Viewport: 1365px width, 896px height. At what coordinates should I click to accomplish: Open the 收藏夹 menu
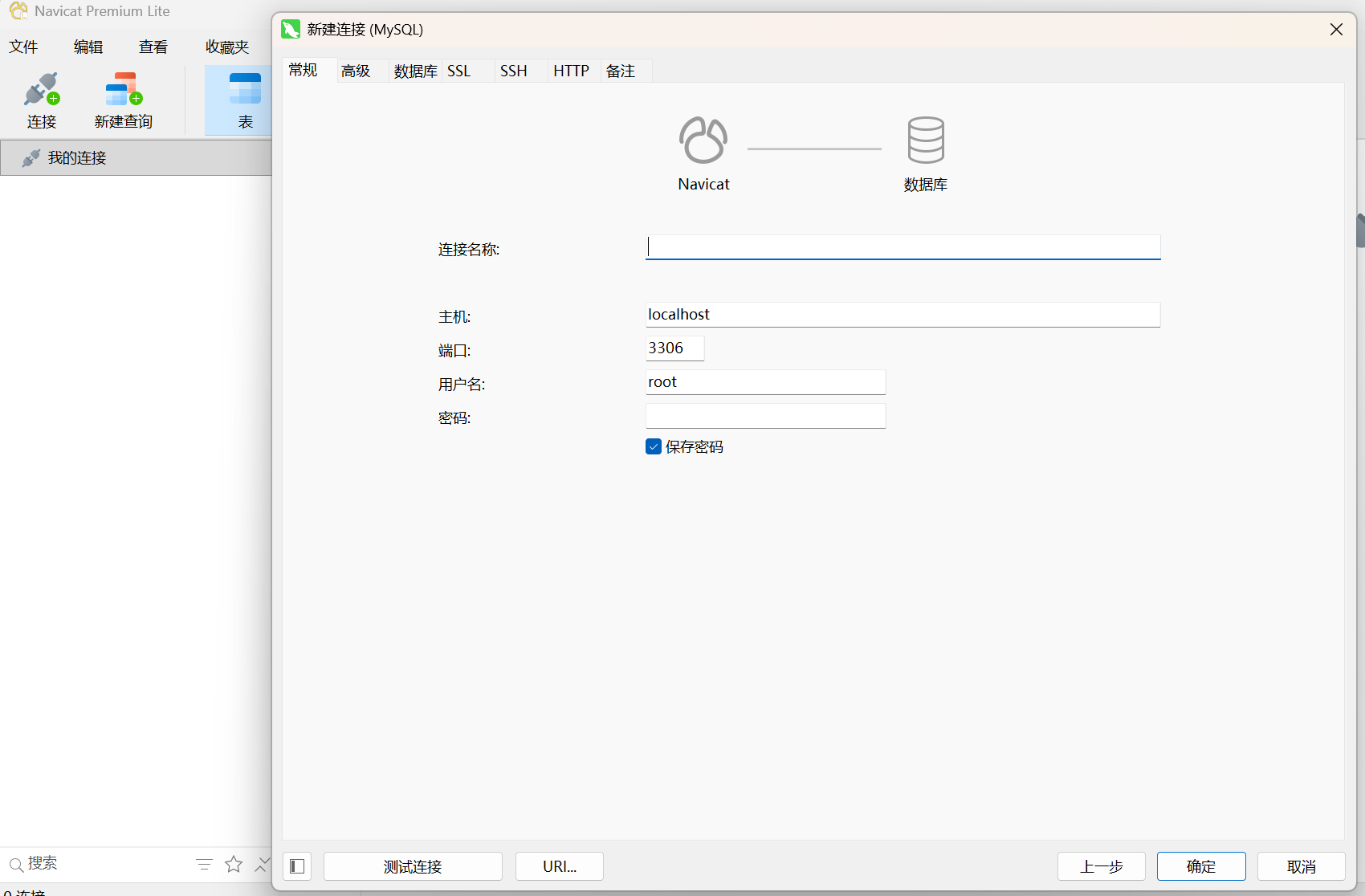[x=227, y=47]
